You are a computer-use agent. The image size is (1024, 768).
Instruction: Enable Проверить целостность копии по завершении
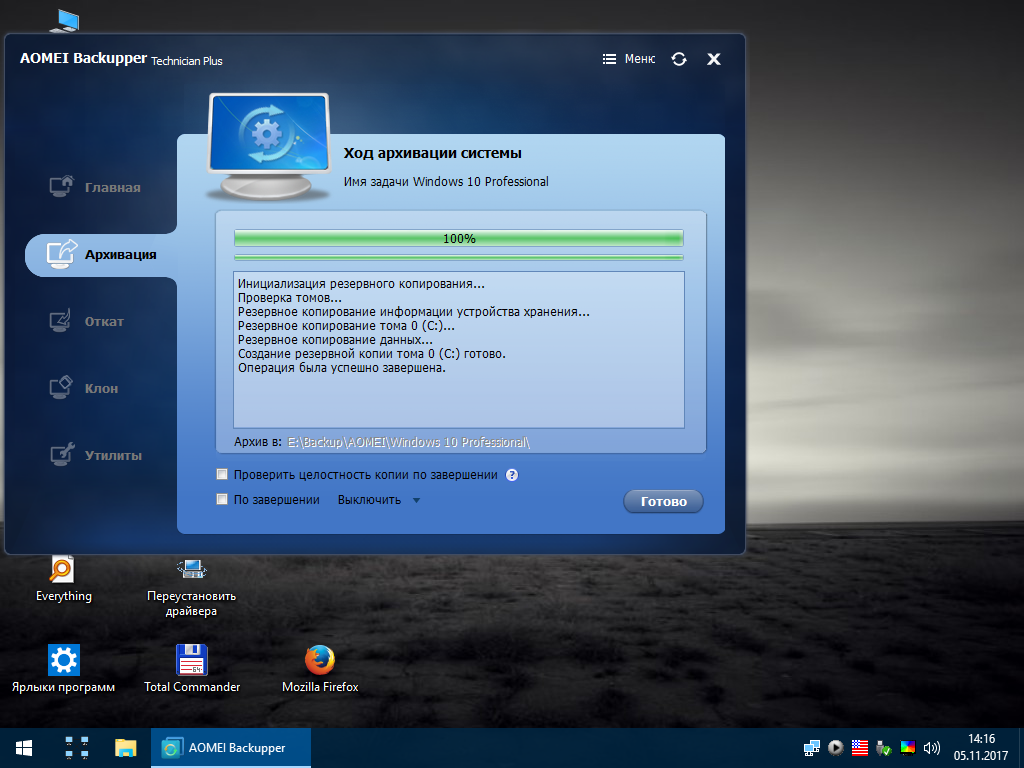point(222,475)
